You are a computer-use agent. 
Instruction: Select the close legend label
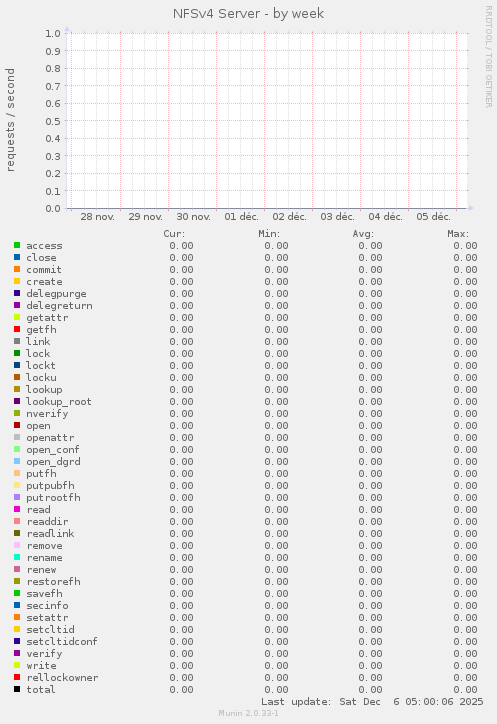click(x=41, y=258)
